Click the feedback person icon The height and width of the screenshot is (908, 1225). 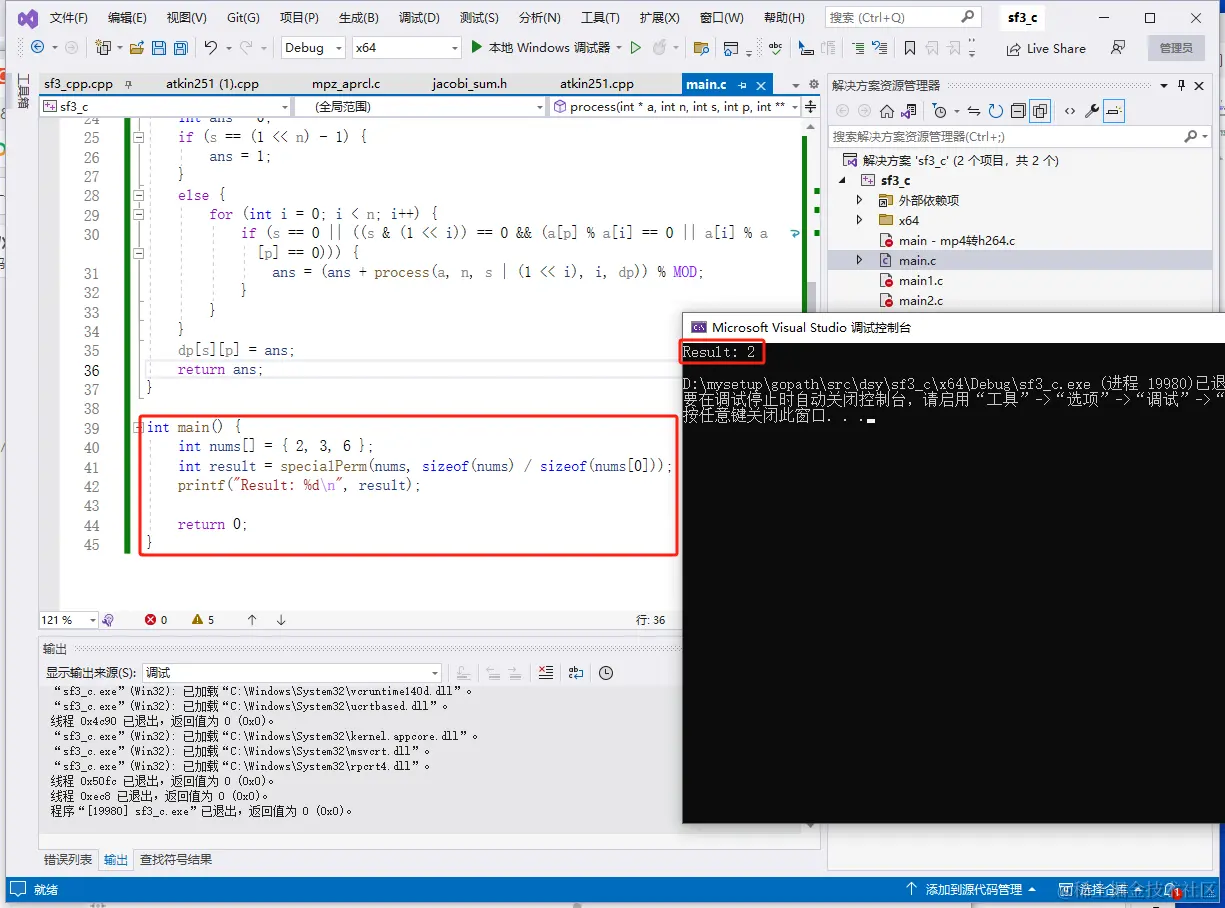[1118, 47]
